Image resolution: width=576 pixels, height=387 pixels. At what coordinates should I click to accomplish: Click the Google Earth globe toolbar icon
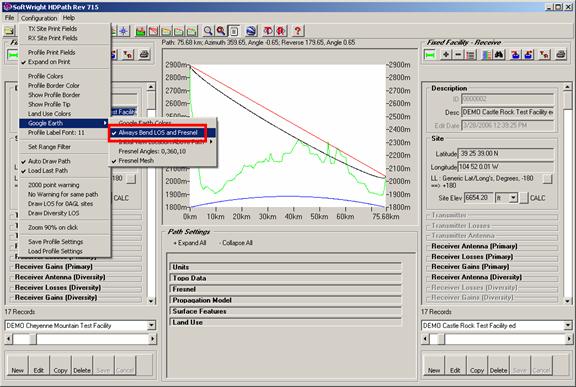coord(251,31)
